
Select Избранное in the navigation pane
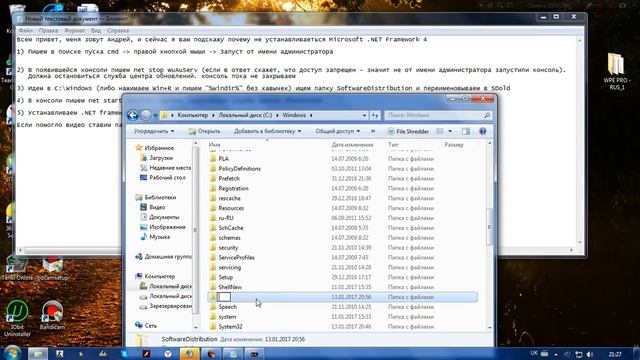(x=159, y=148)
